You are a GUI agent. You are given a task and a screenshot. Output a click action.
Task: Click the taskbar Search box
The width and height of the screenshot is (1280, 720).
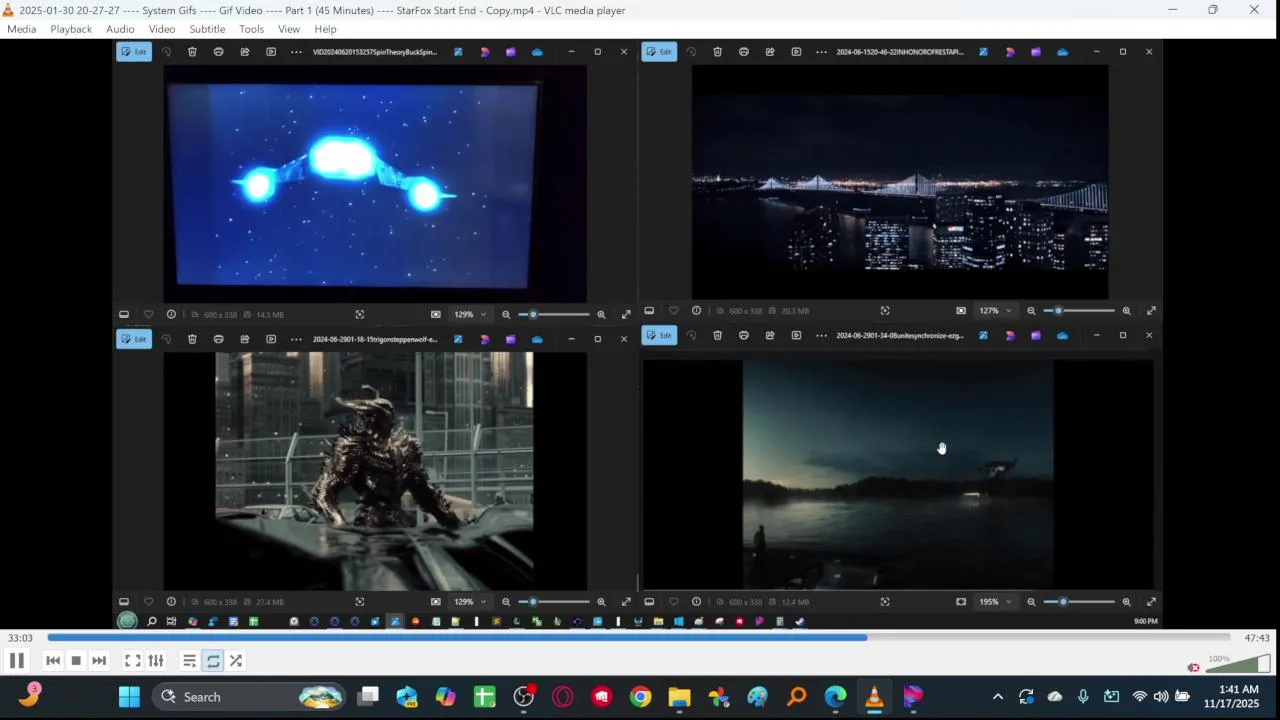click(250, 697)
